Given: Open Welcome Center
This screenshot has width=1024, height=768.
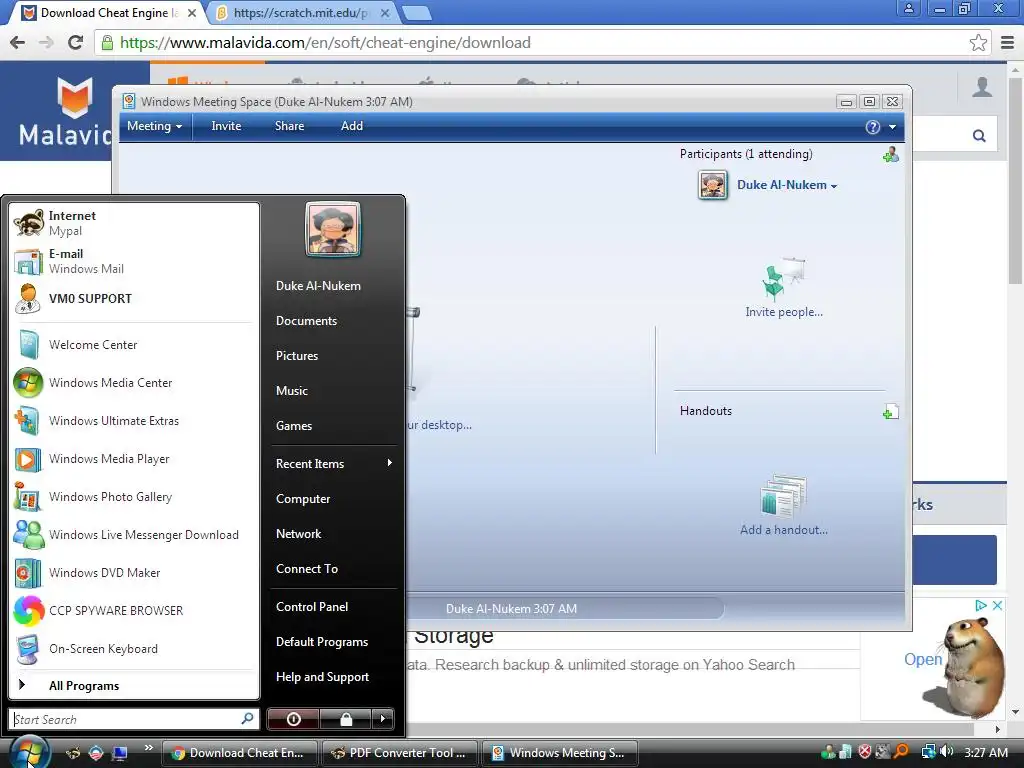Looking at the screenshot, I should (133, 344).
